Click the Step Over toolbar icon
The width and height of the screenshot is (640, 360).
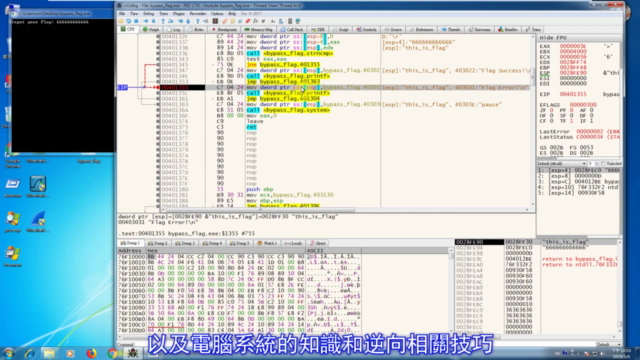tap(171, 21)
